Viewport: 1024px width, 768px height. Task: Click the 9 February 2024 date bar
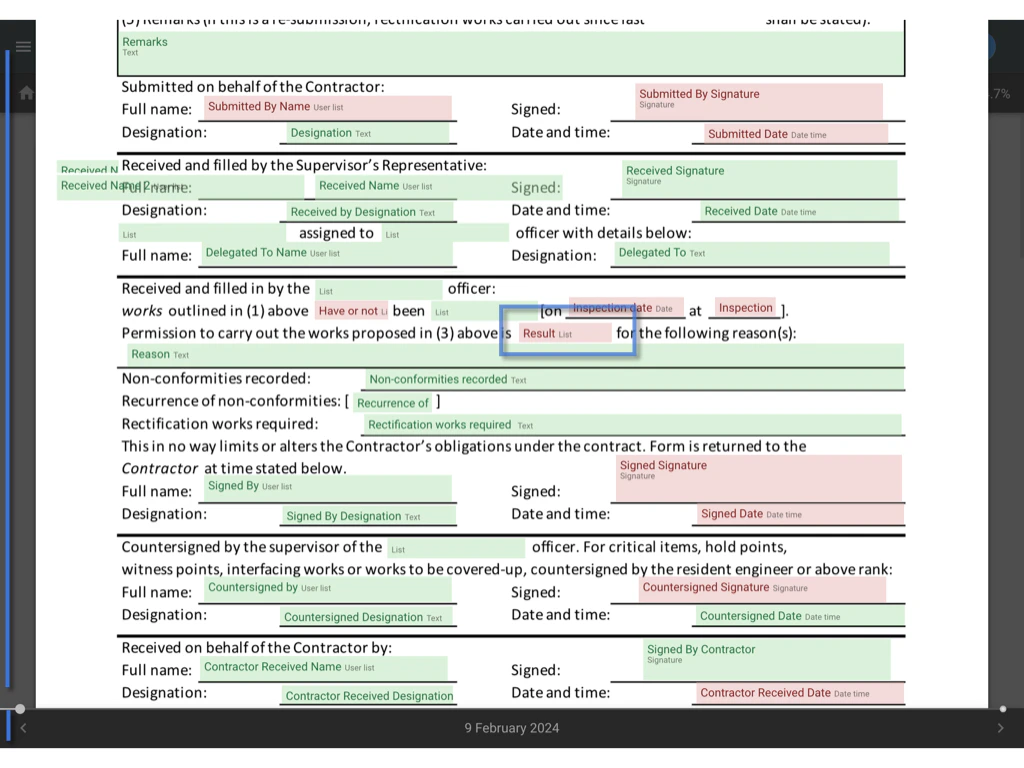tap(512, 728)
